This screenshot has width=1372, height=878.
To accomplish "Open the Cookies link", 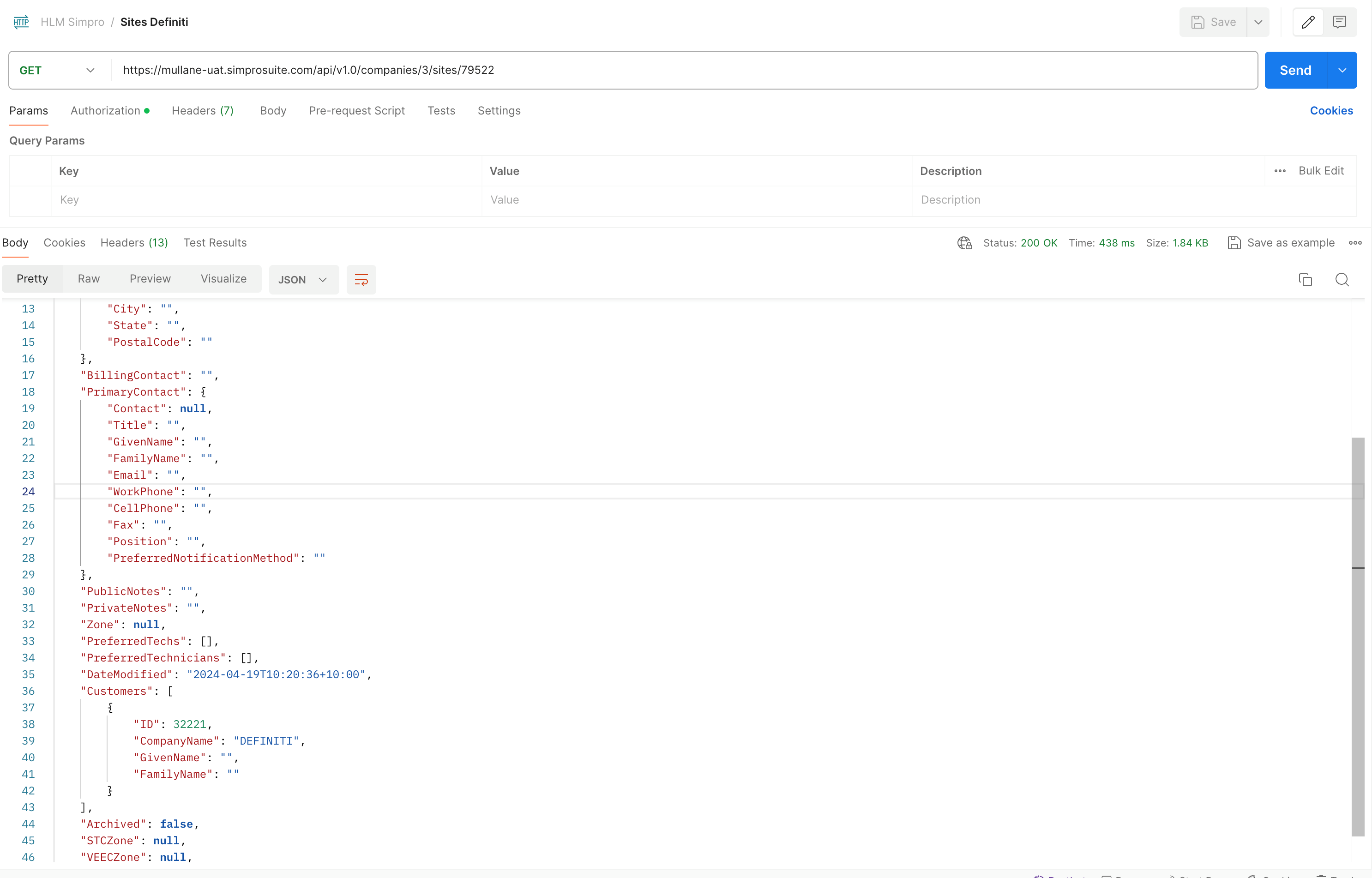I will tap(1331, 111).
